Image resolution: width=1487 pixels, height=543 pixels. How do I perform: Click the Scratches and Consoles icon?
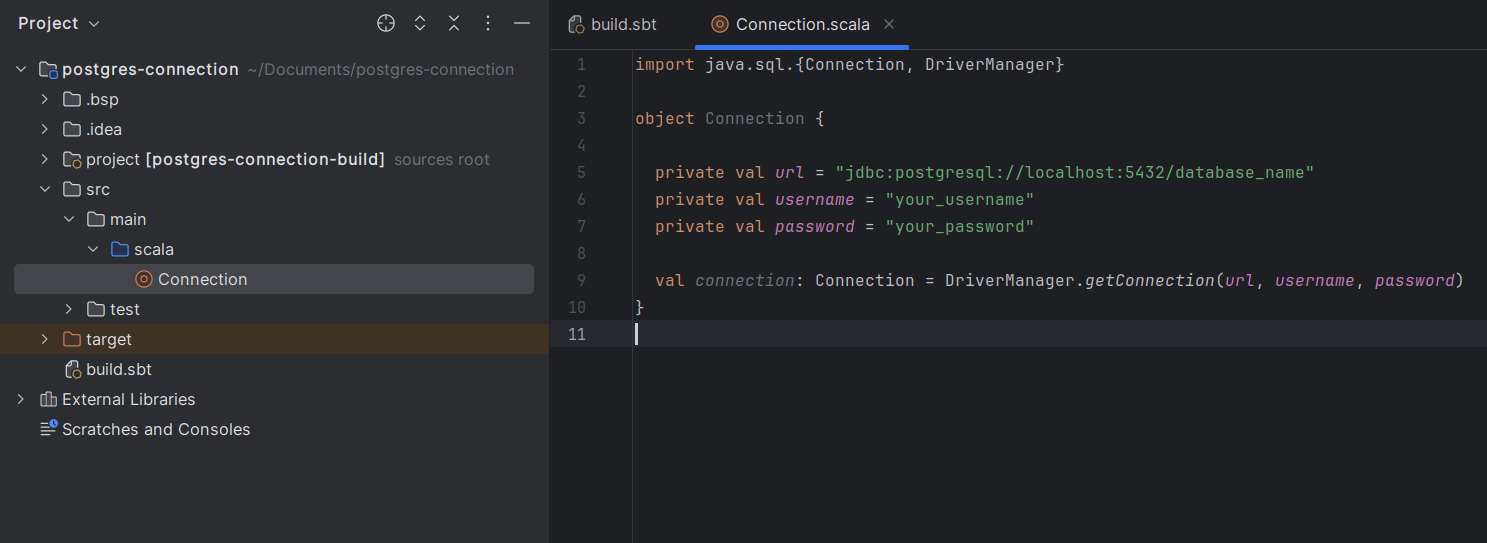click(x=48, y=429)
